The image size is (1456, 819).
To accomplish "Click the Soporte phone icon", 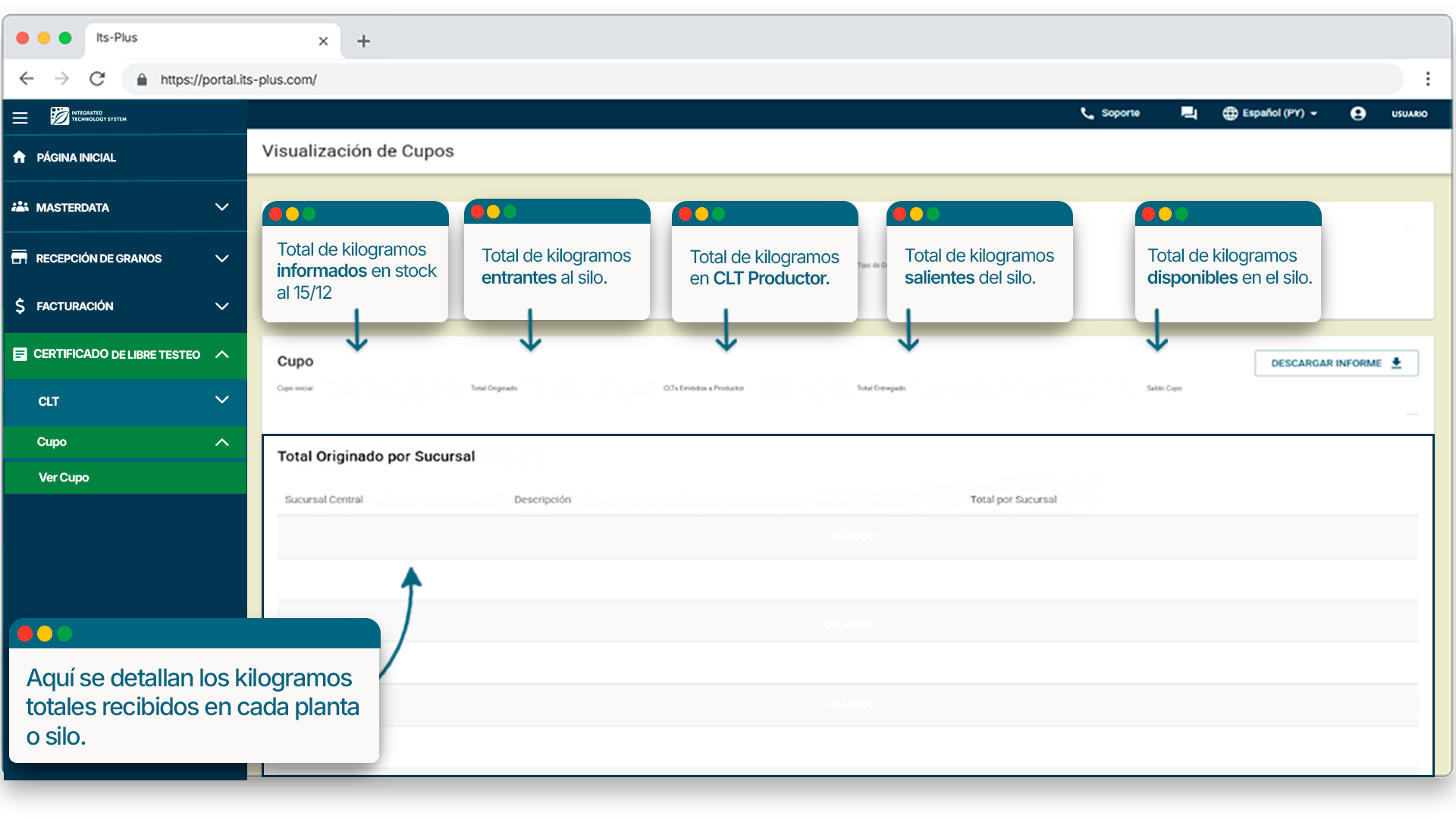I will [1087, 113].
